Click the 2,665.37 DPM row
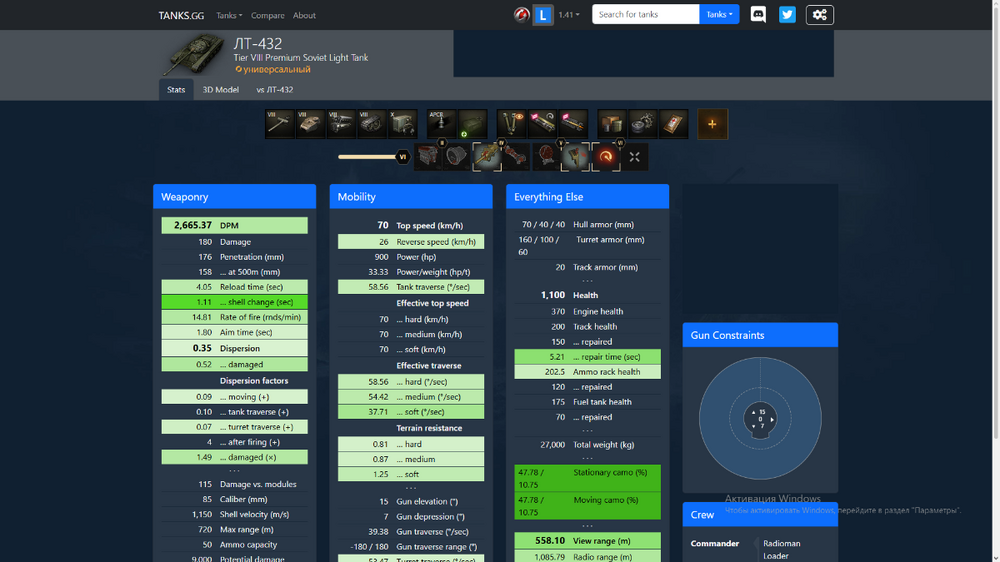This screenshot has height=562, width=1000. pyautogui.click(x=234, y=225)
